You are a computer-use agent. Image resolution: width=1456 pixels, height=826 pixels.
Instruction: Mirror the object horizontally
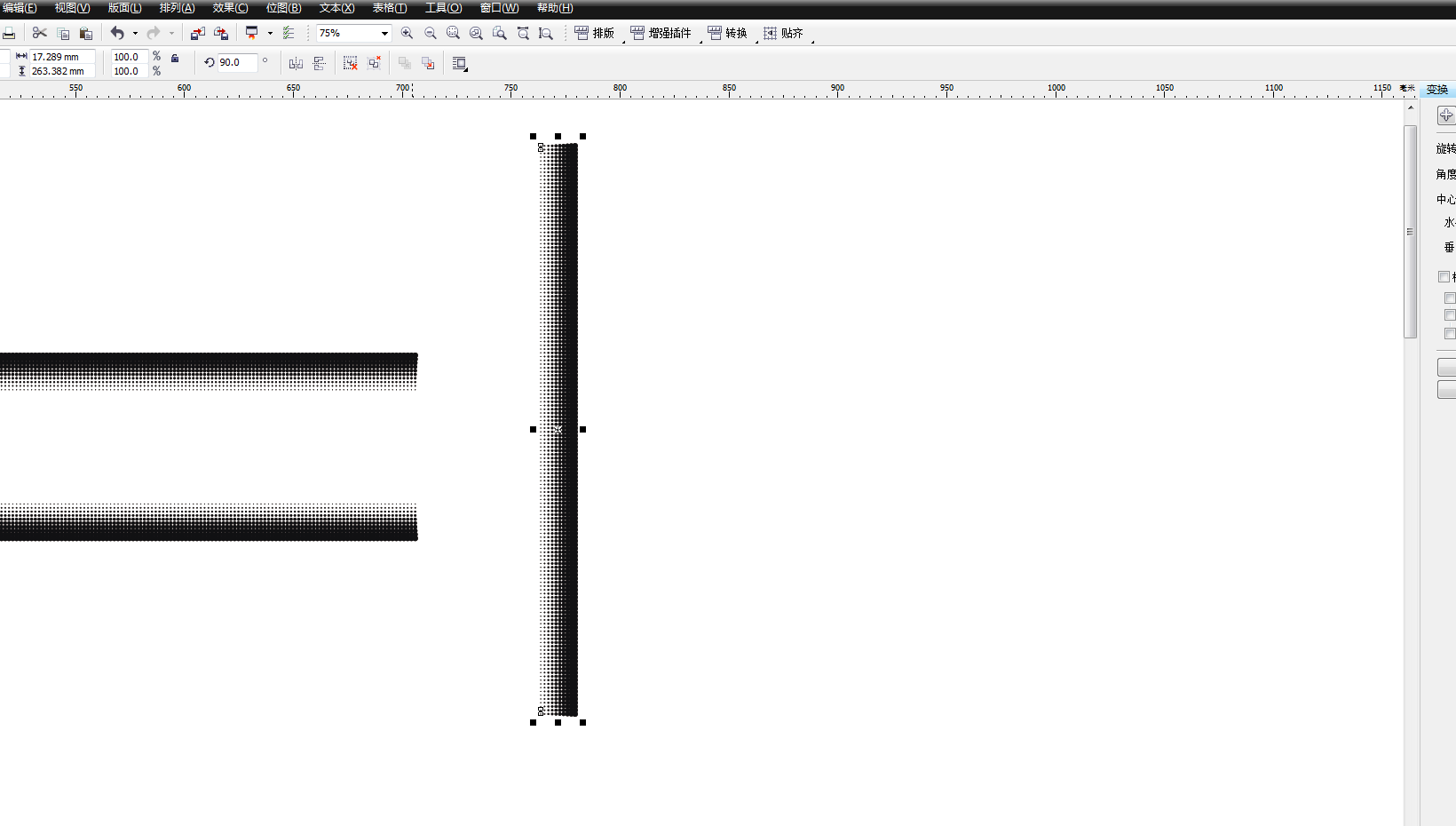click(297, 63)
